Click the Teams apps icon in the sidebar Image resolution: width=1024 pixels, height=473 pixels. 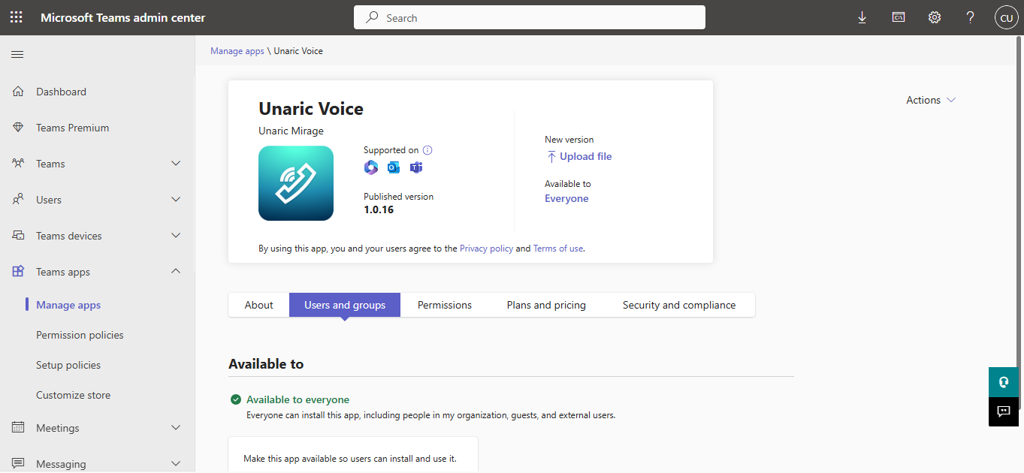coord(18,272)
